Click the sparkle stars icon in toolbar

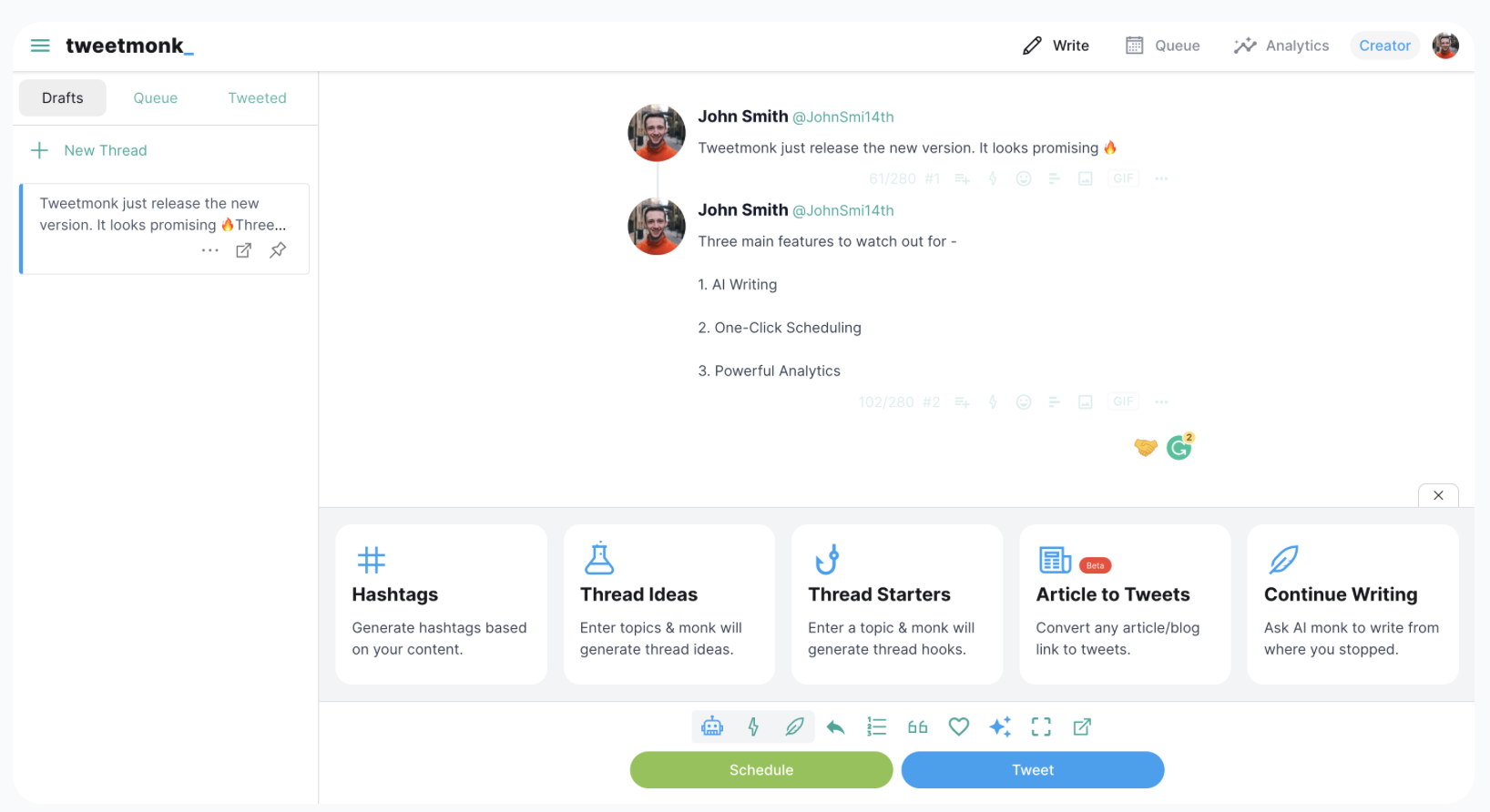(1000, 726)
